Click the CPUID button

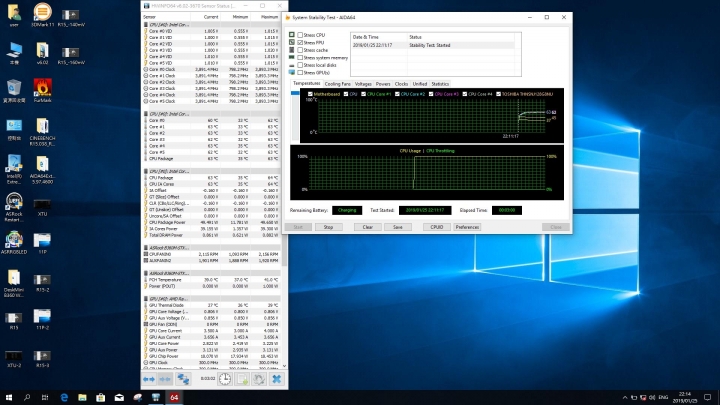pyautogui.click(x=437, y=227)
